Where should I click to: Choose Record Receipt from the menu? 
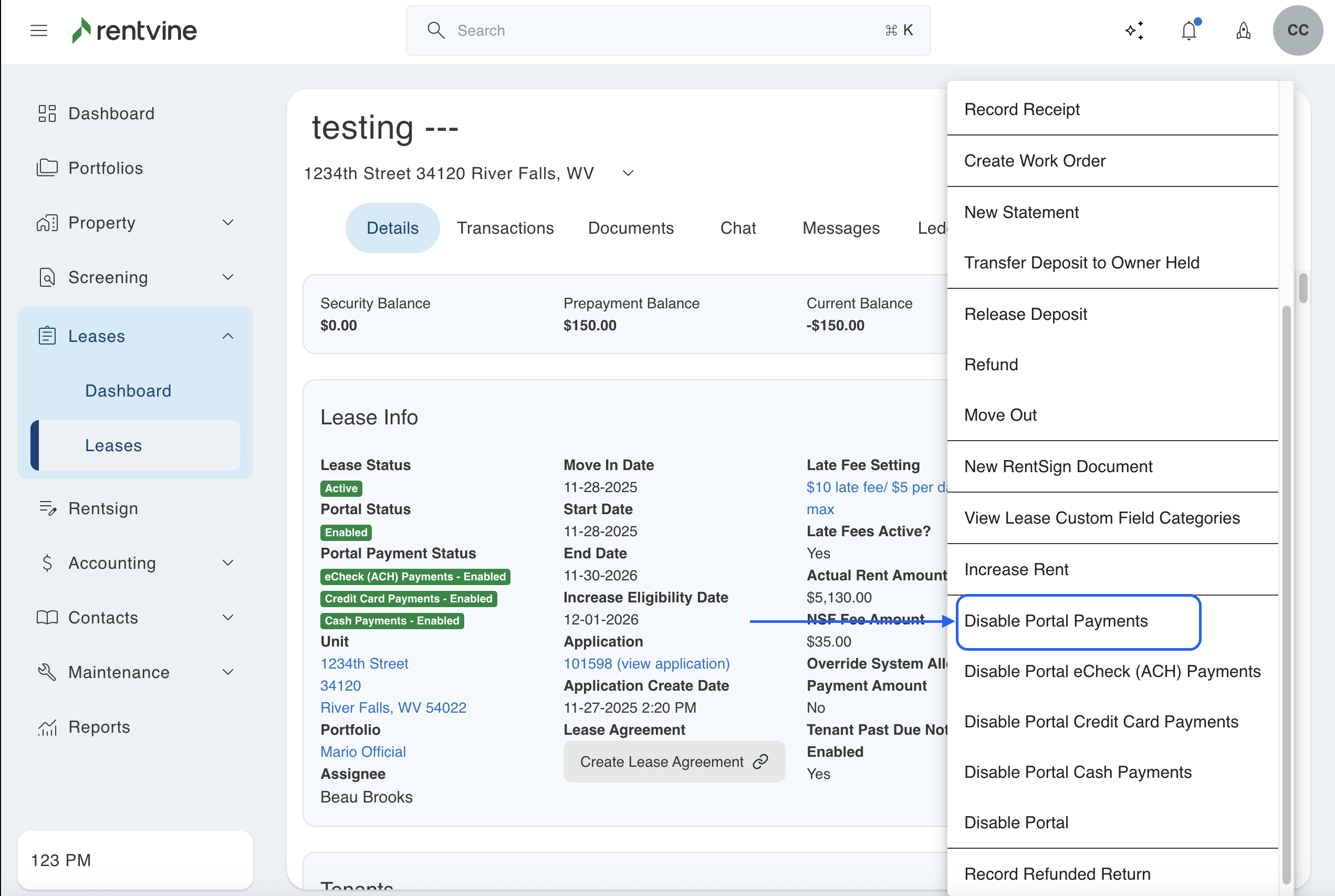click(x=1021, y=109)
